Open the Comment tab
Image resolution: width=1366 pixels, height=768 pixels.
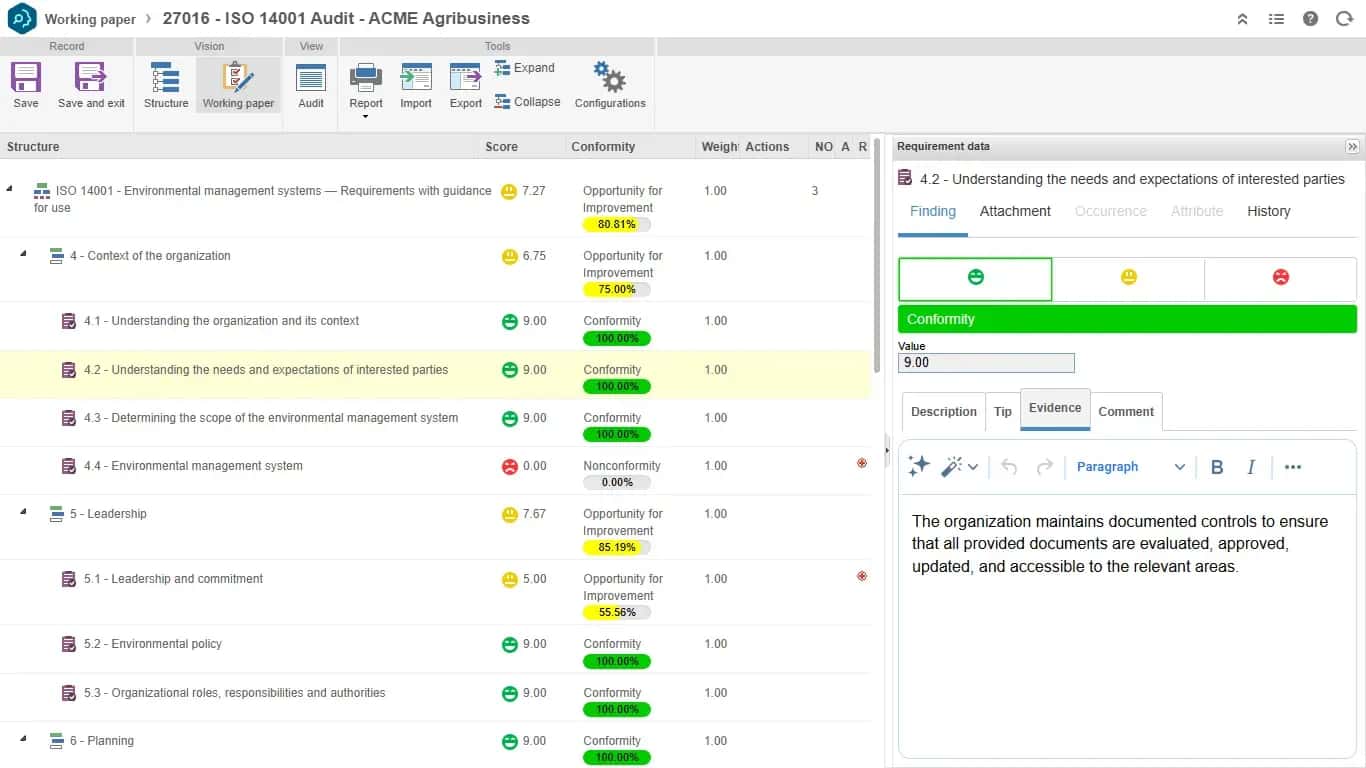pyautogui.click(x=1126, y=412)
